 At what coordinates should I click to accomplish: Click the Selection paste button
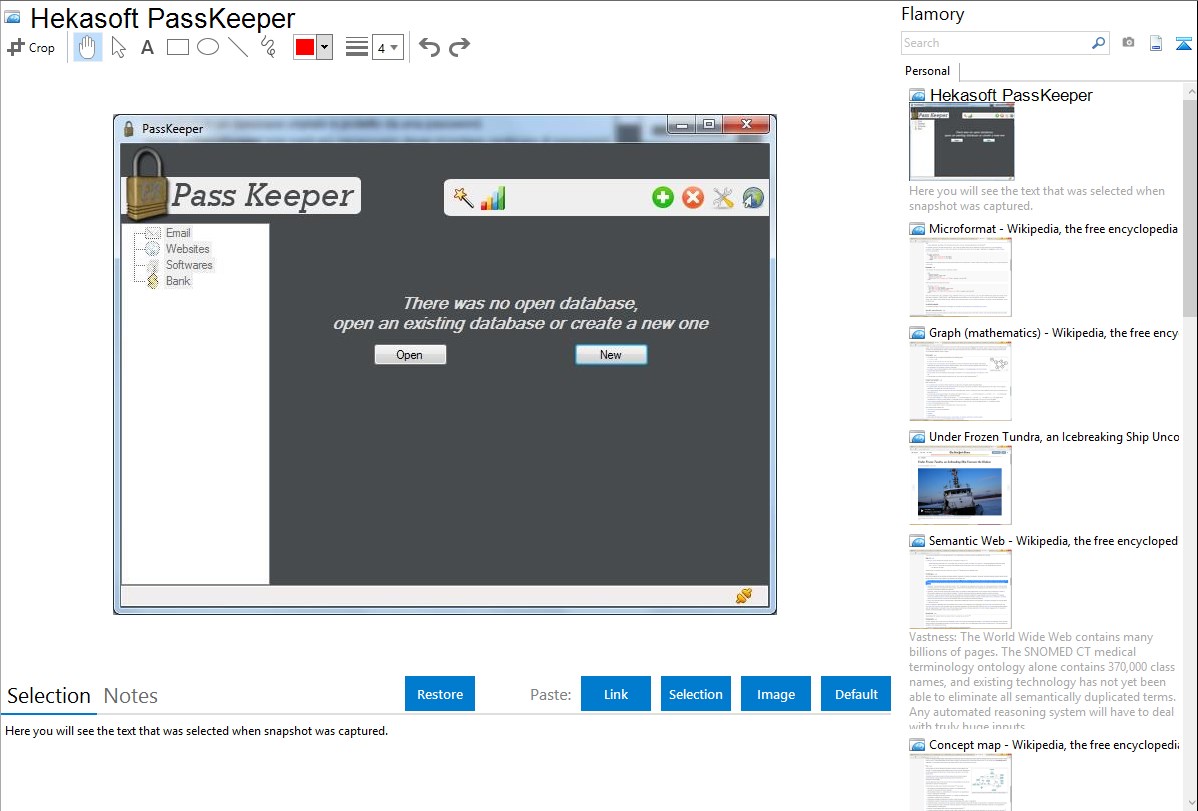click(695, 693)
